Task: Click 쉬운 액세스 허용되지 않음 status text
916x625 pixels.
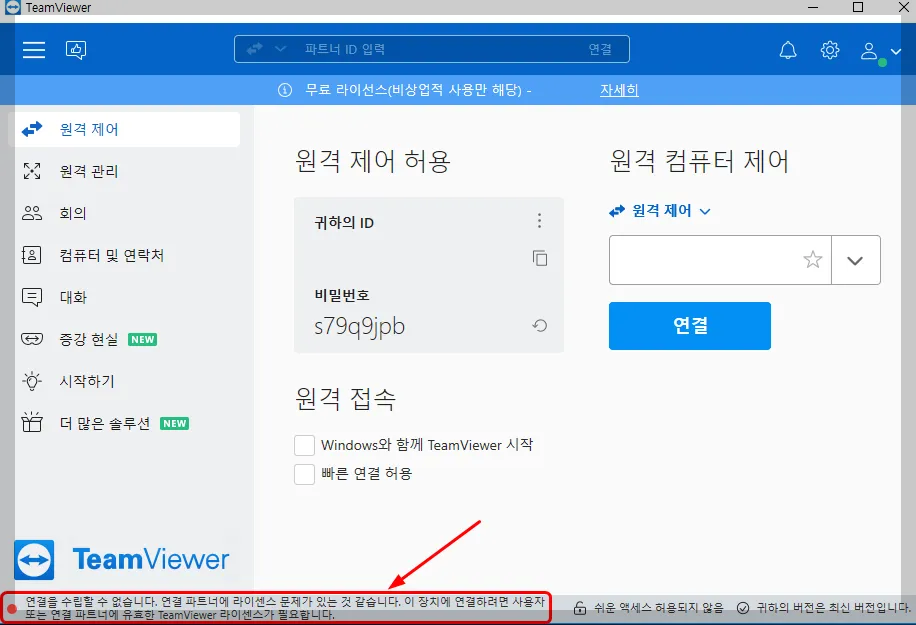Action: click(x=659, y=608)
